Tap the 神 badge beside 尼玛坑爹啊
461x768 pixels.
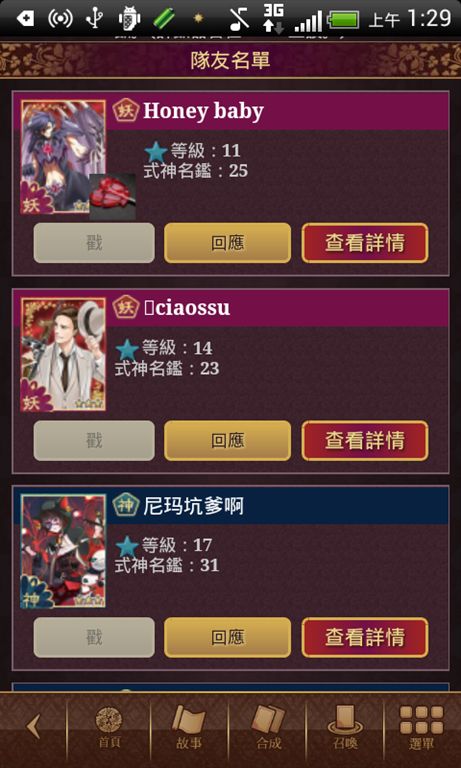[126, 505]
